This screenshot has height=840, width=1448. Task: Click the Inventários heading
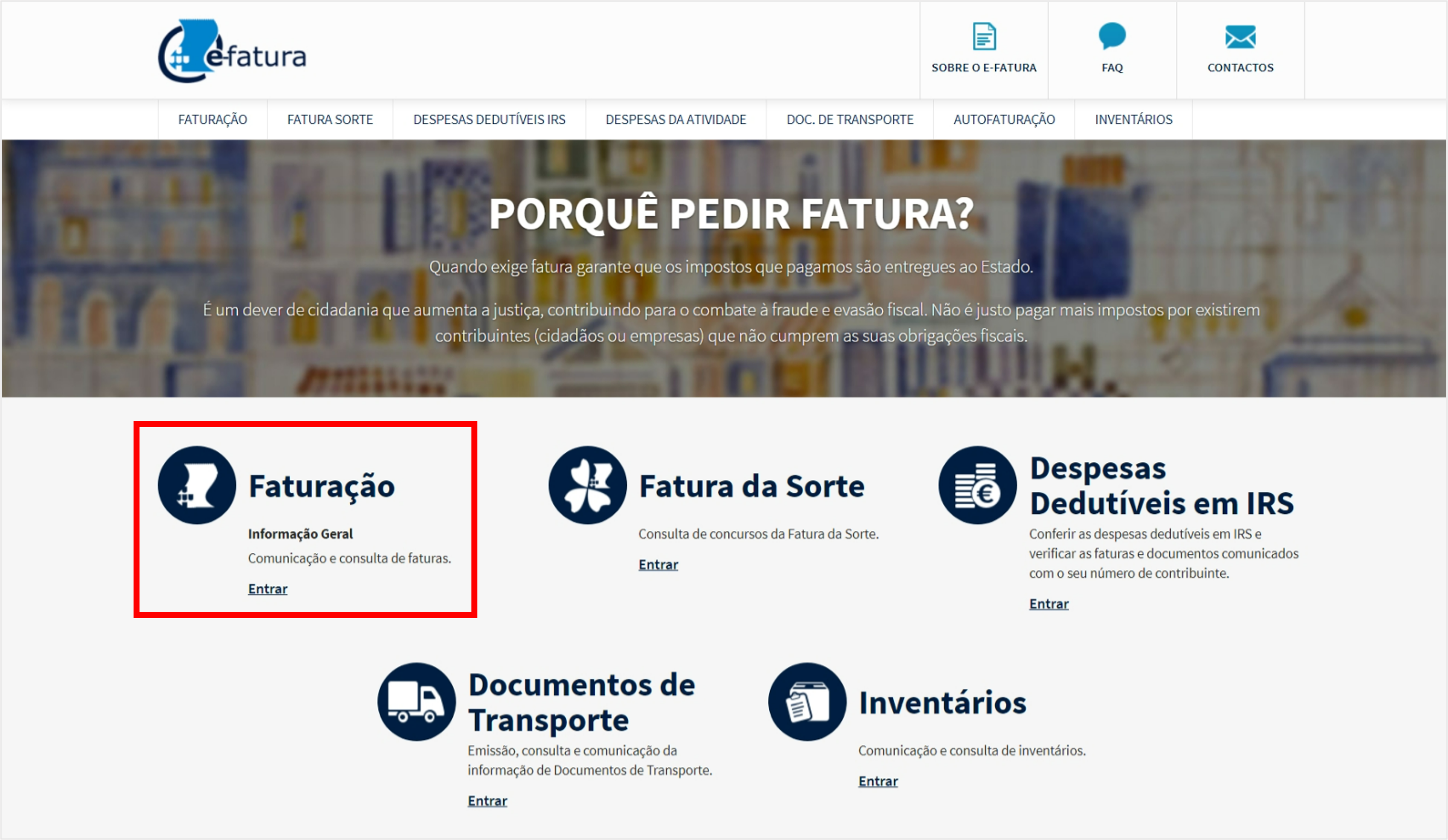click(x=942, y=703)
